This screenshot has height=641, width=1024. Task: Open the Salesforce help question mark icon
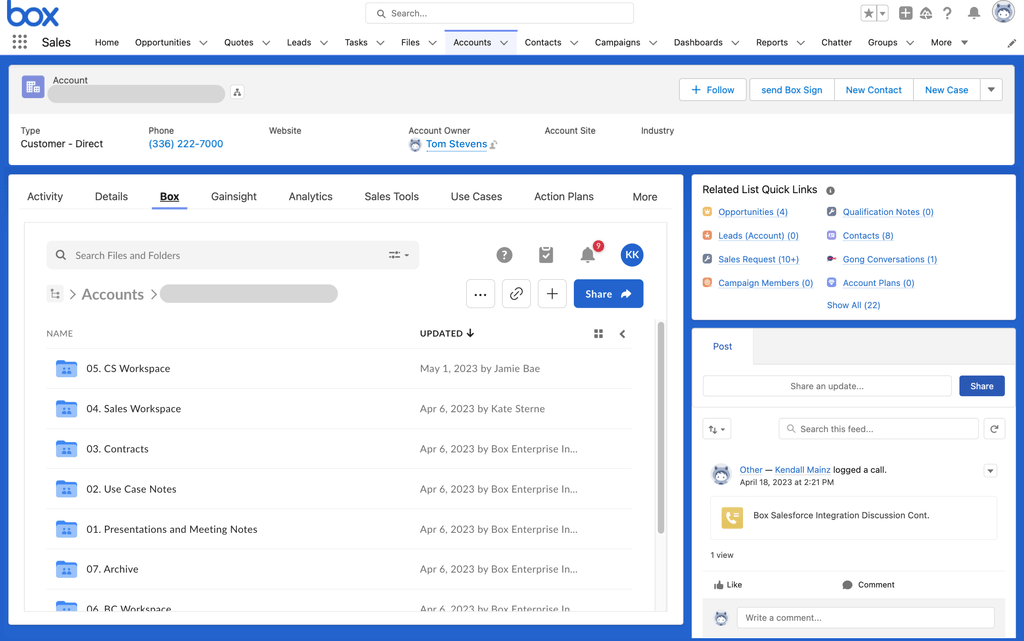947,13
